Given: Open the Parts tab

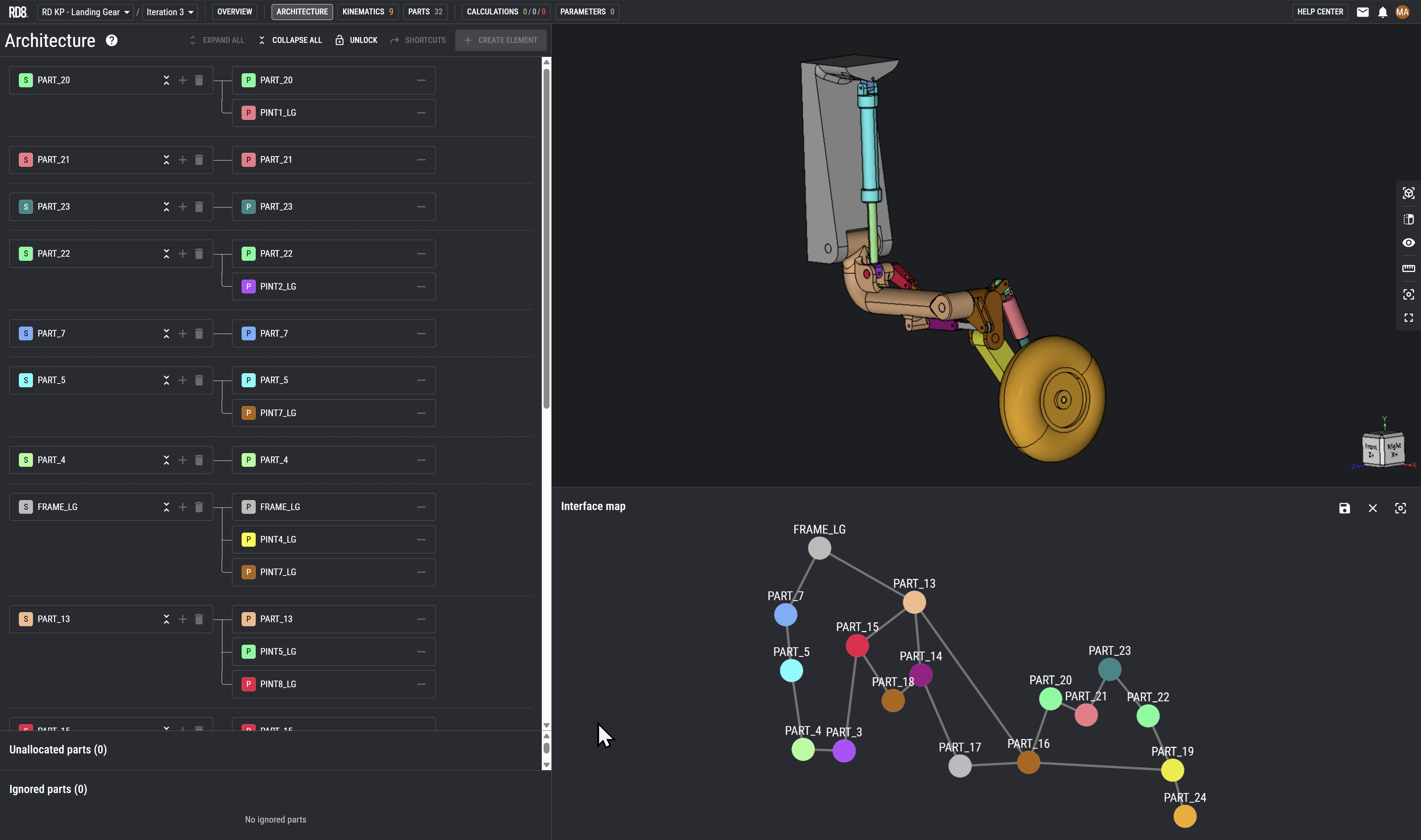Looking at the screenshot, I should pyautogui.click(x=425, y=12).
